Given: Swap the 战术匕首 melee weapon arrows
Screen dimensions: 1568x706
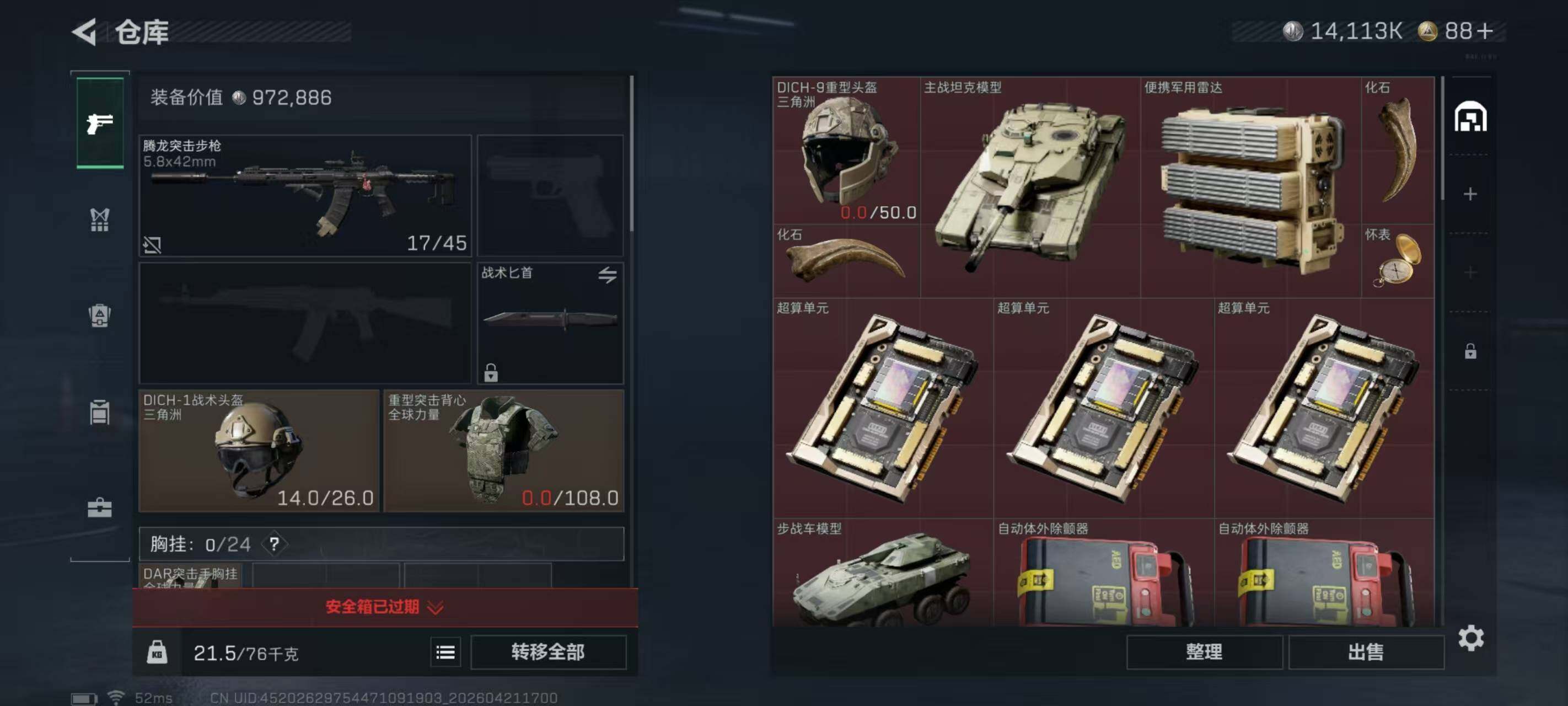Looking at the screenshot, I should point(607,275).
